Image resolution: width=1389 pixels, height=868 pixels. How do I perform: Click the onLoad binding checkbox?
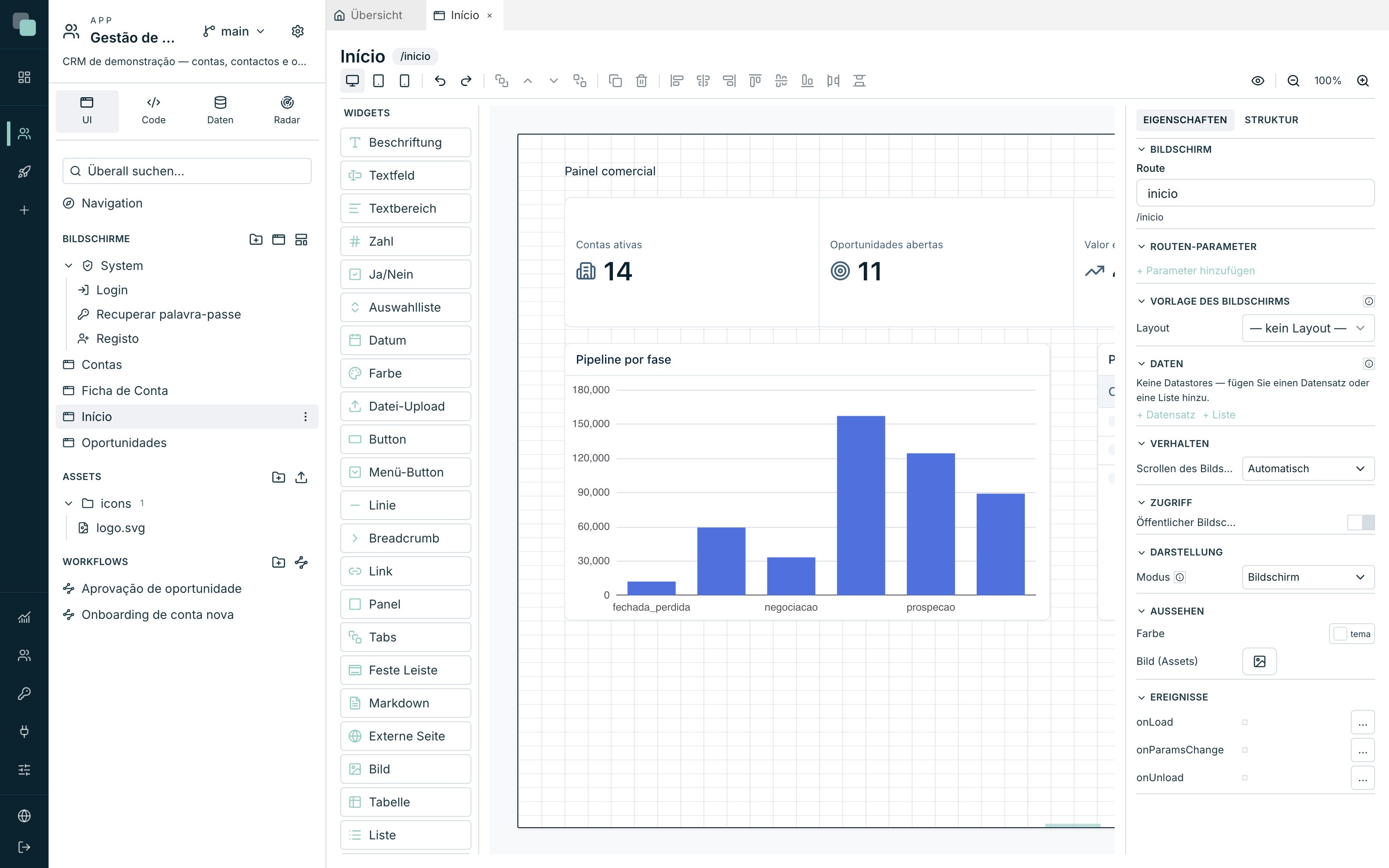click(x=1245, y=722)
